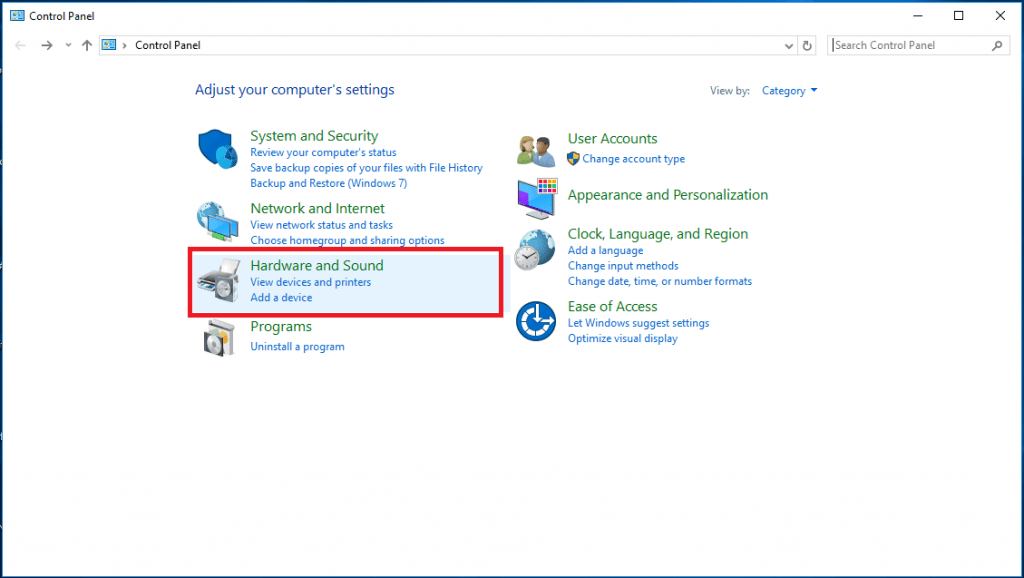The width and height of the screenshot is (1024, 578).
Task: Open Choose homegroup and sharing options
Action: click(347, 240)
